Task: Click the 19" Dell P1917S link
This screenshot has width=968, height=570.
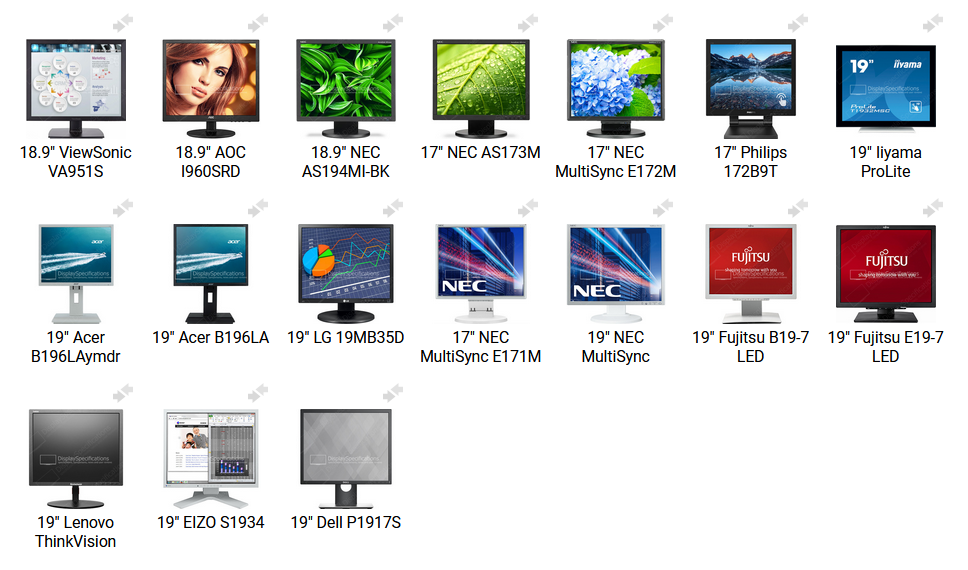Action: [x=346, y=522]
